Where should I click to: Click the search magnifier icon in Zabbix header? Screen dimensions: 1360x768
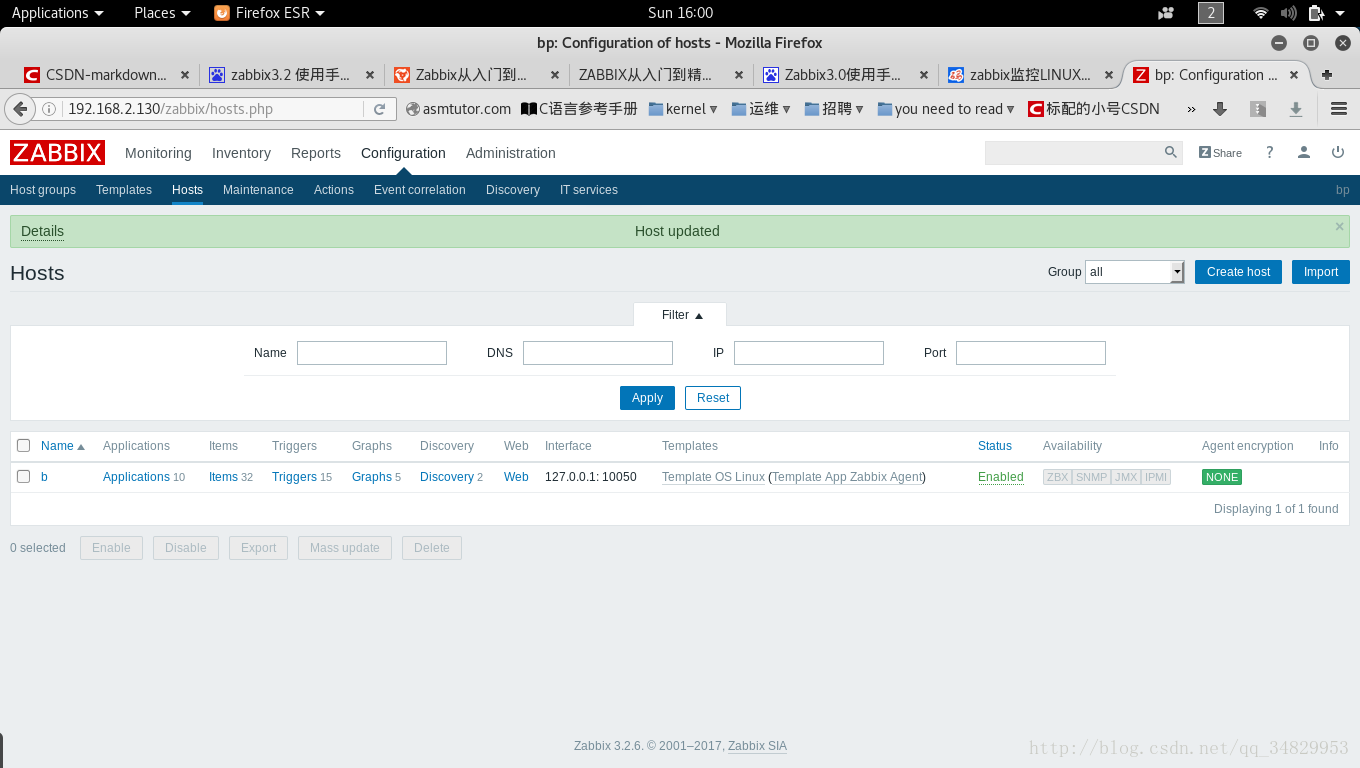tap(1171, 152)
